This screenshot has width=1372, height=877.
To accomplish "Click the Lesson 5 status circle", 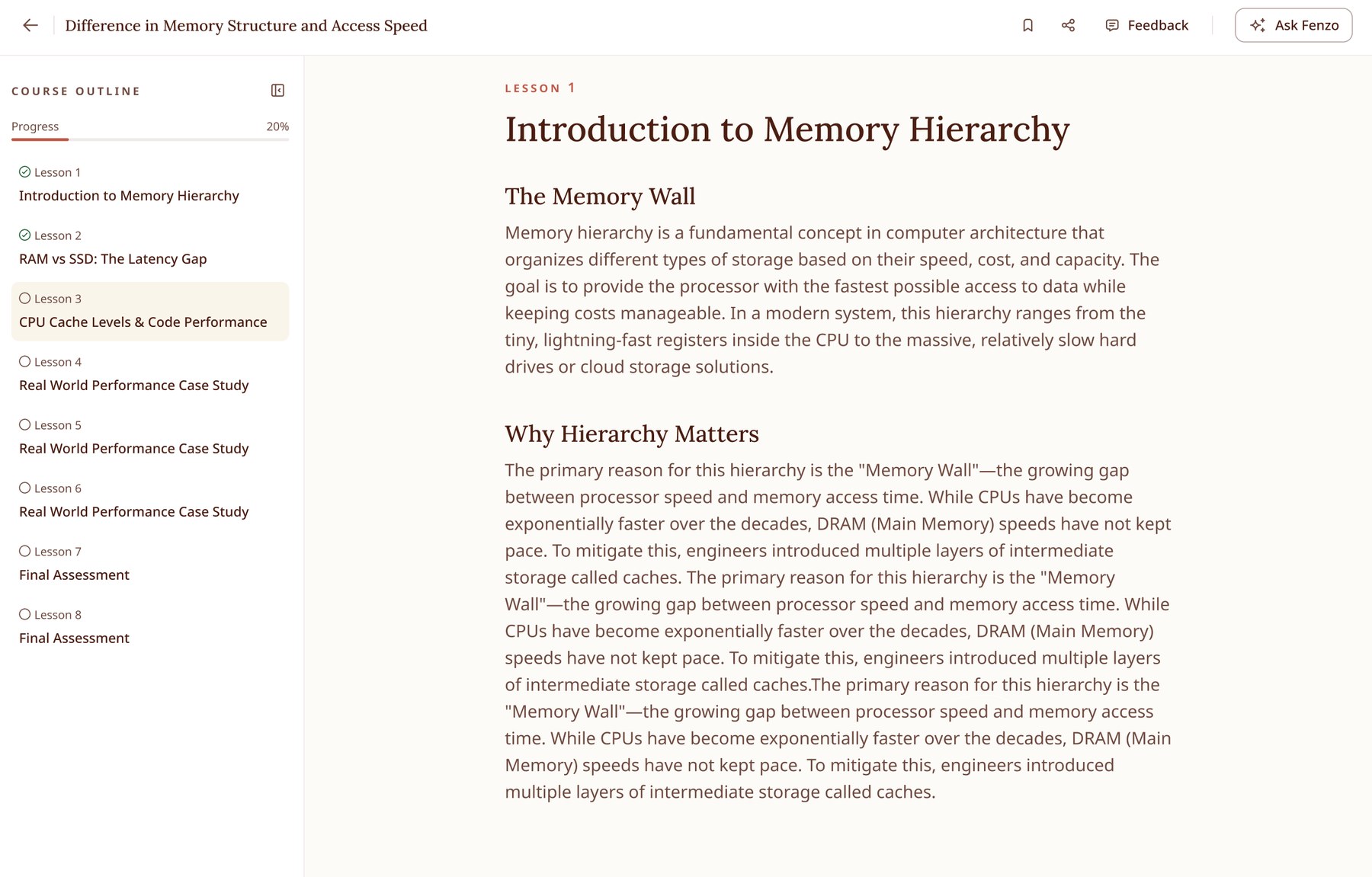I will point(25,424).
